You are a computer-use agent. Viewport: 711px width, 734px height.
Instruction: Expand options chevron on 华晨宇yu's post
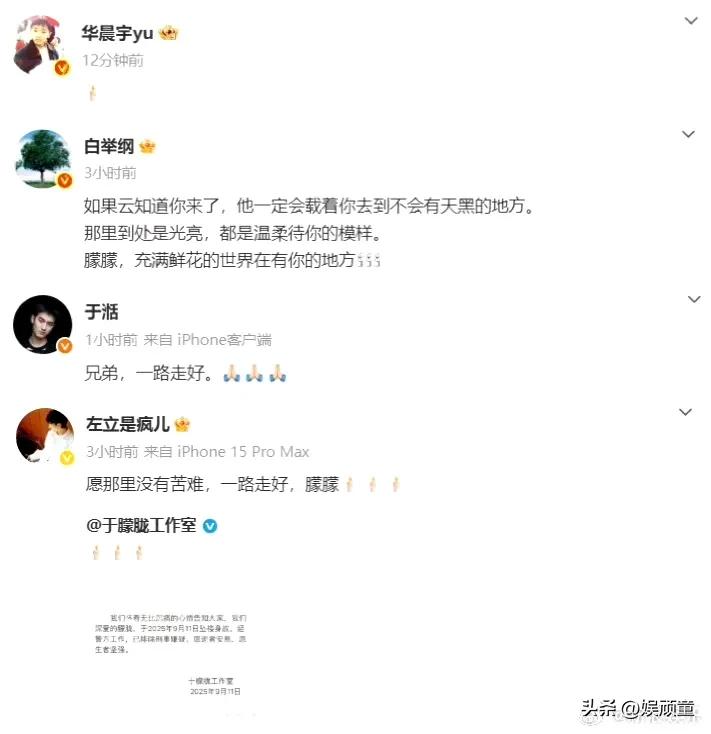tap(691, 21)
